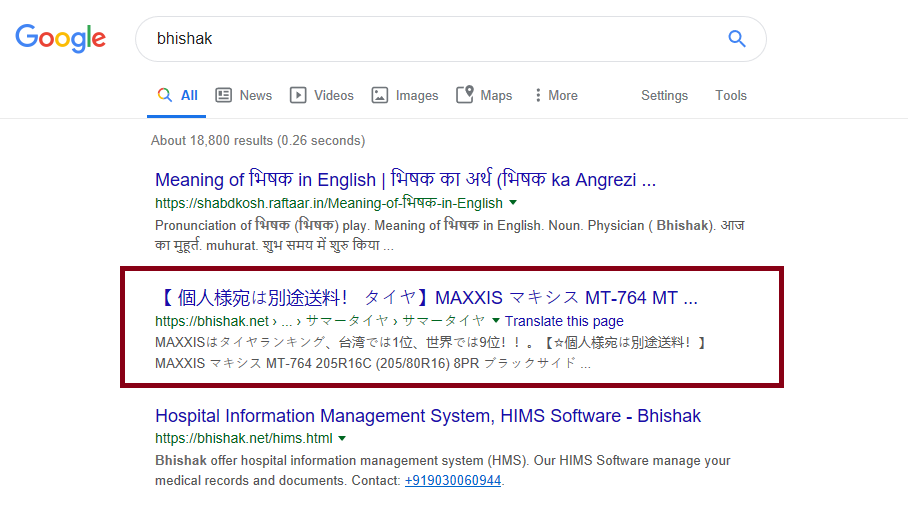Click the Pronunciation of भिषक snippet text
The image size is (908, 520).
(x=449, y=235)
